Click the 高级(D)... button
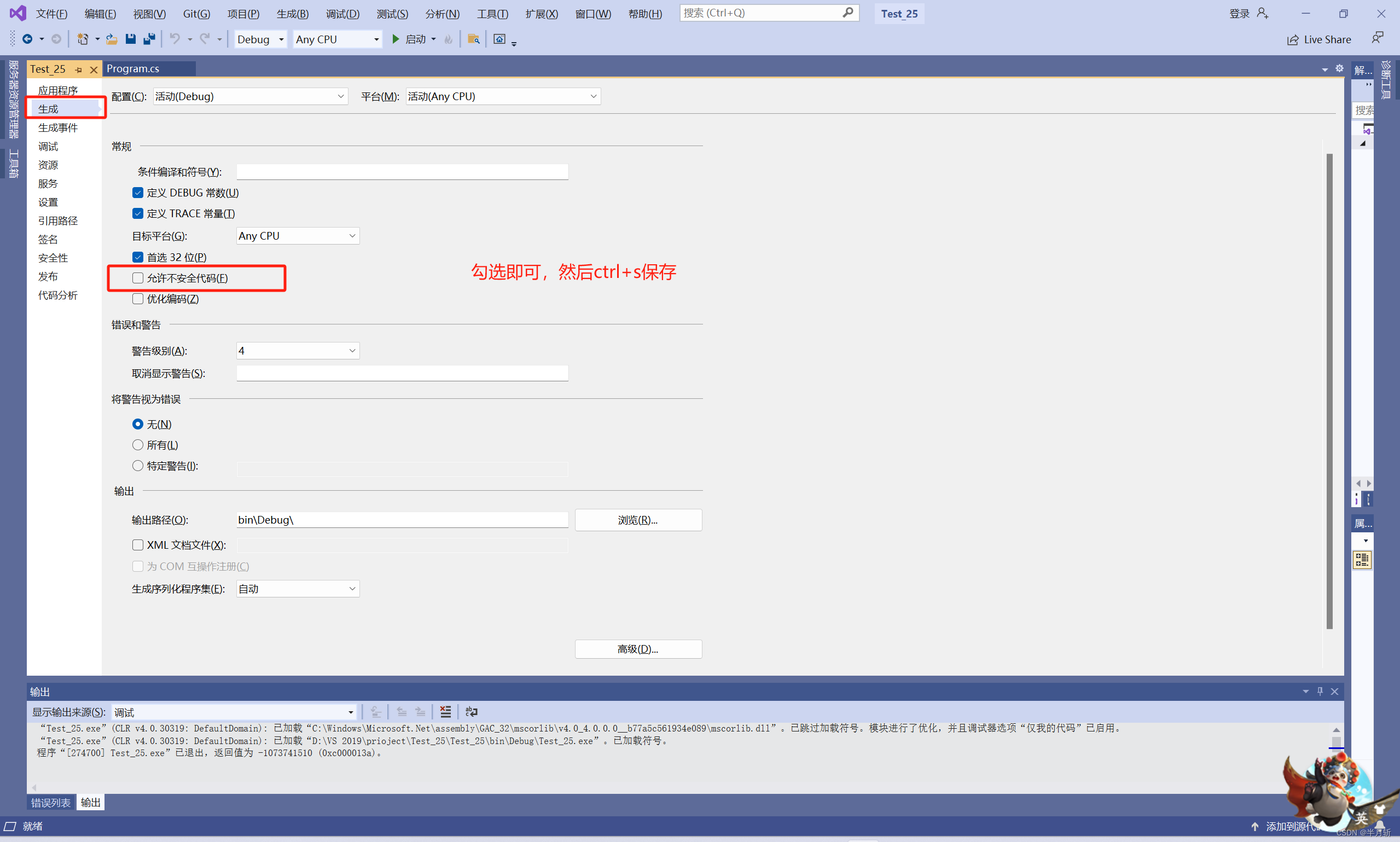The height and width of the screenshot is (842, 1400). (638, 649)
